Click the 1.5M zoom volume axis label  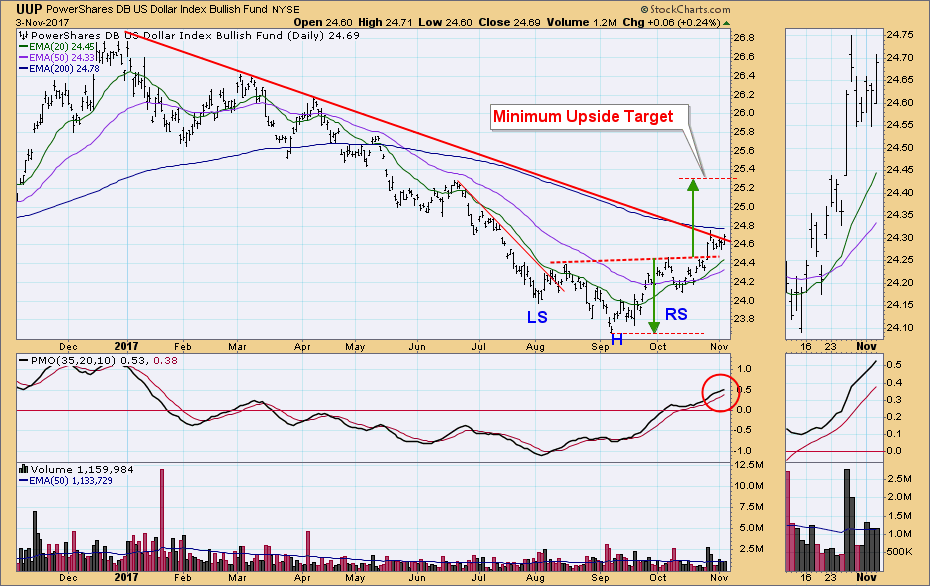click(x=899, y=515)
